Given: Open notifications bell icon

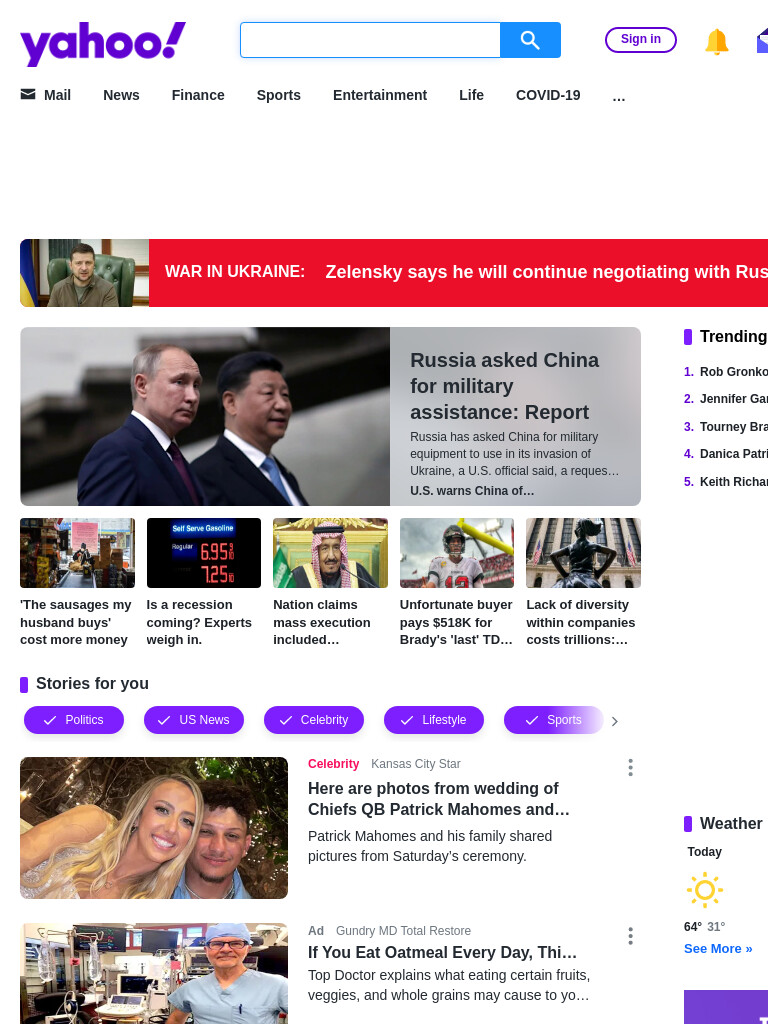Looking at the screenshot, I should tap(716, 41).
